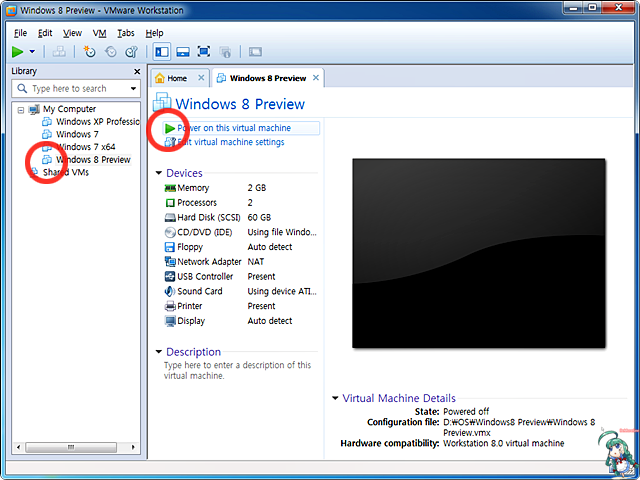This screenshot has width=640, height=480.
Task: Click the Powered off state text
Action: coord(466,411)
